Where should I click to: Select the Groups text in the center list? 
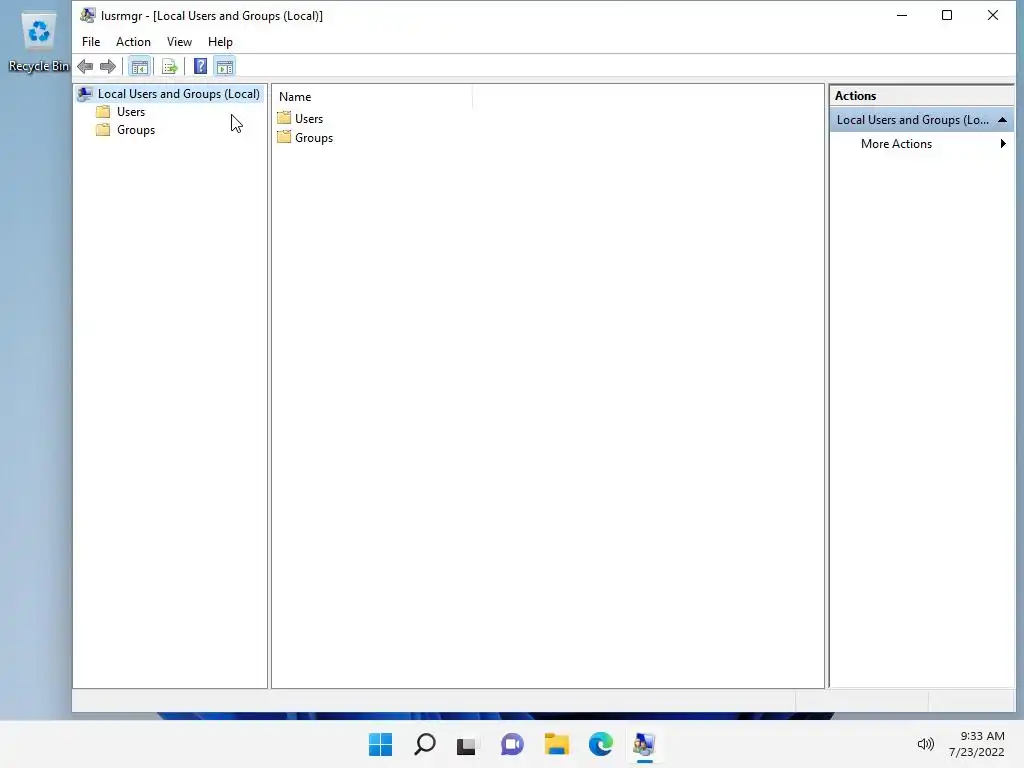tap(314, 138)
